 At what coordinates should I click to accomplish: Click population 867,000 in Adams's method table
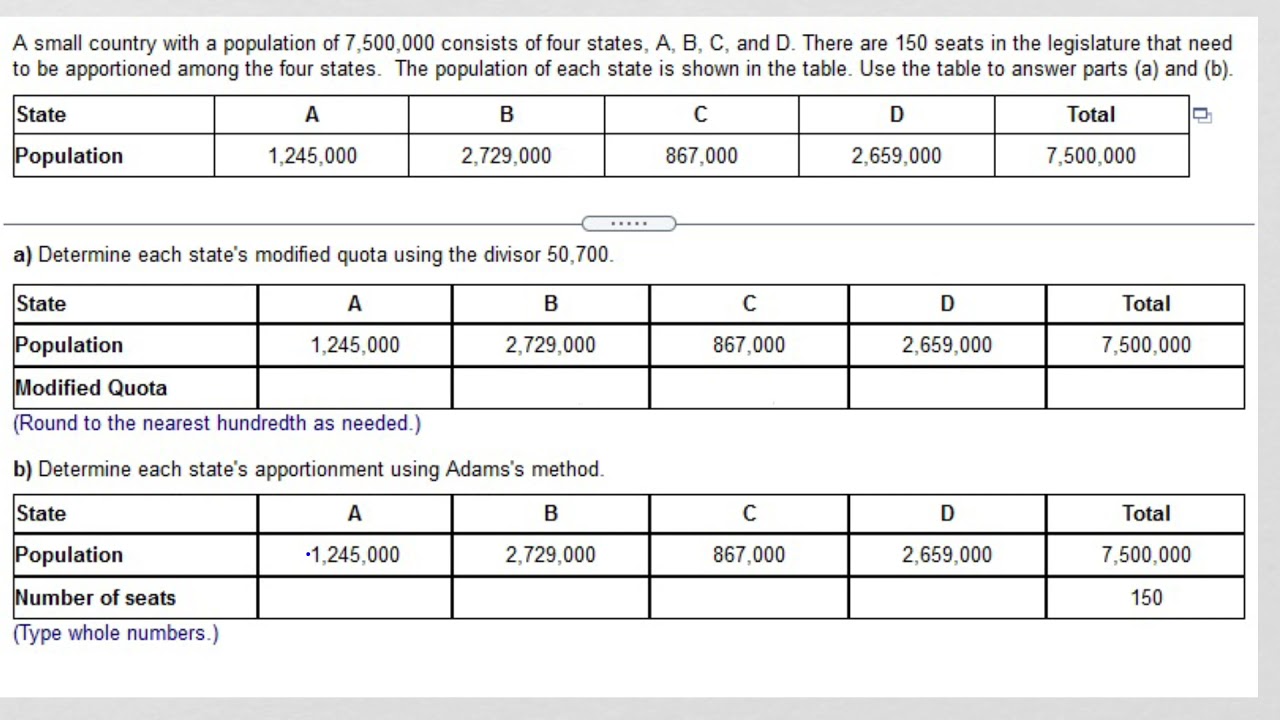pos(749,555)
